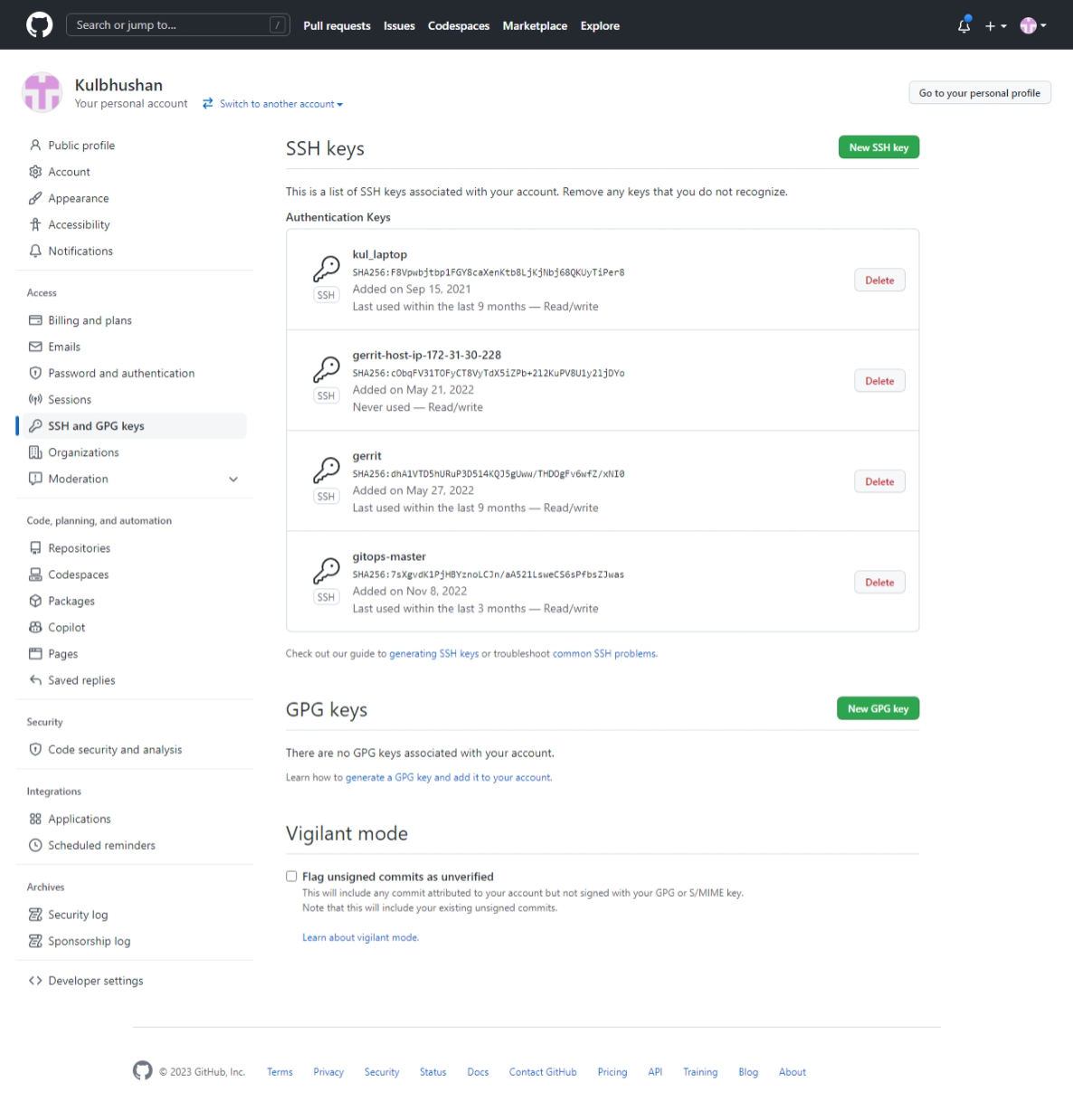Screen dimensions: 1073x1120
Task: Open the Emails settings page
Action: point(63,346)
